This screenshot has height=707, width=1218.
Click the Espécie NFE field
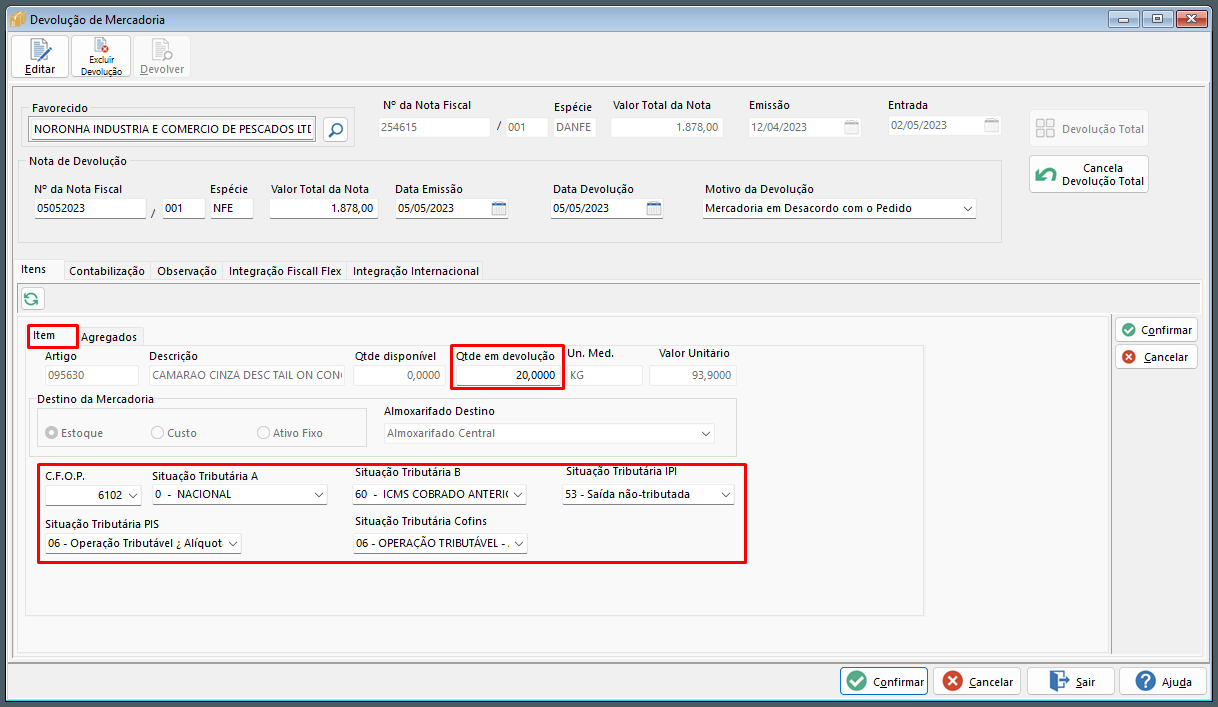point(231,208)
